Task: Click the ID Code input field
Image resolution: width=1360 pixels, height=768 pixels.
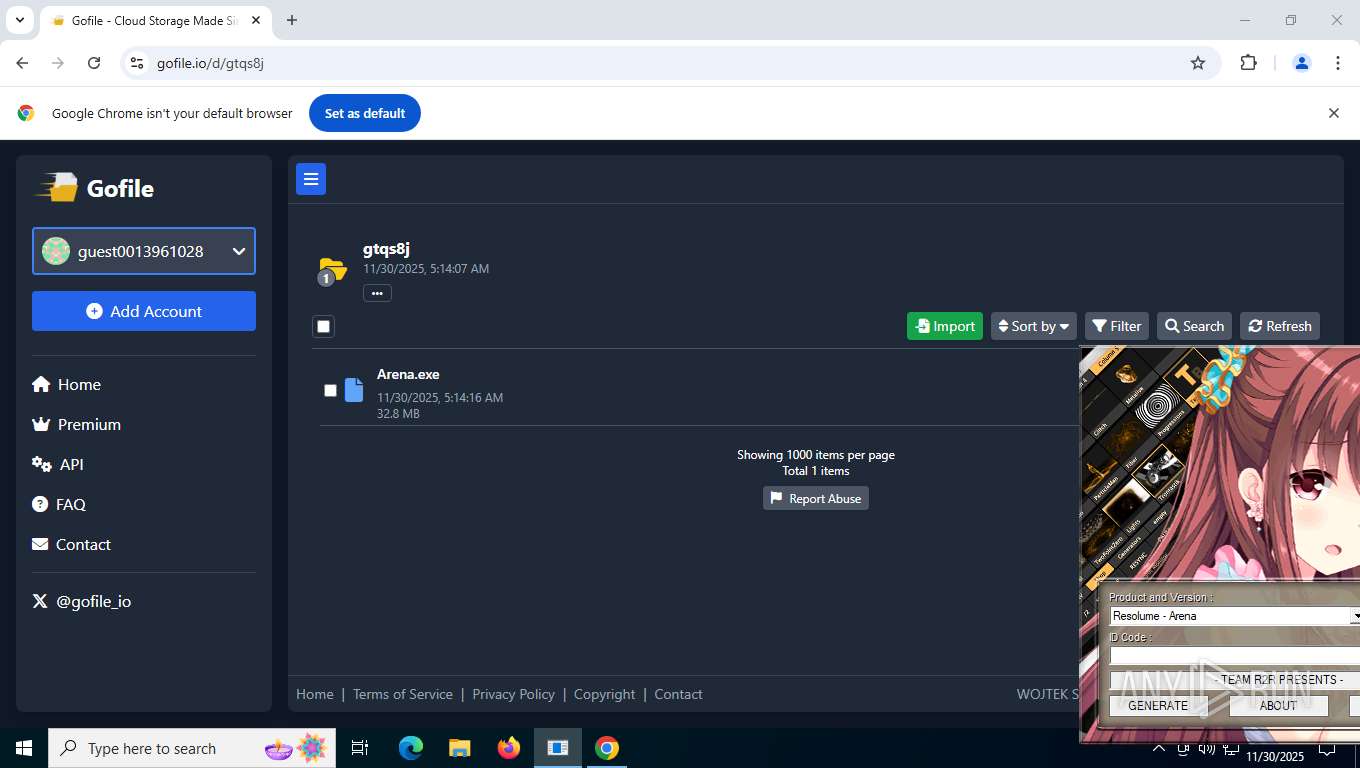Action: pos(1235,656)
